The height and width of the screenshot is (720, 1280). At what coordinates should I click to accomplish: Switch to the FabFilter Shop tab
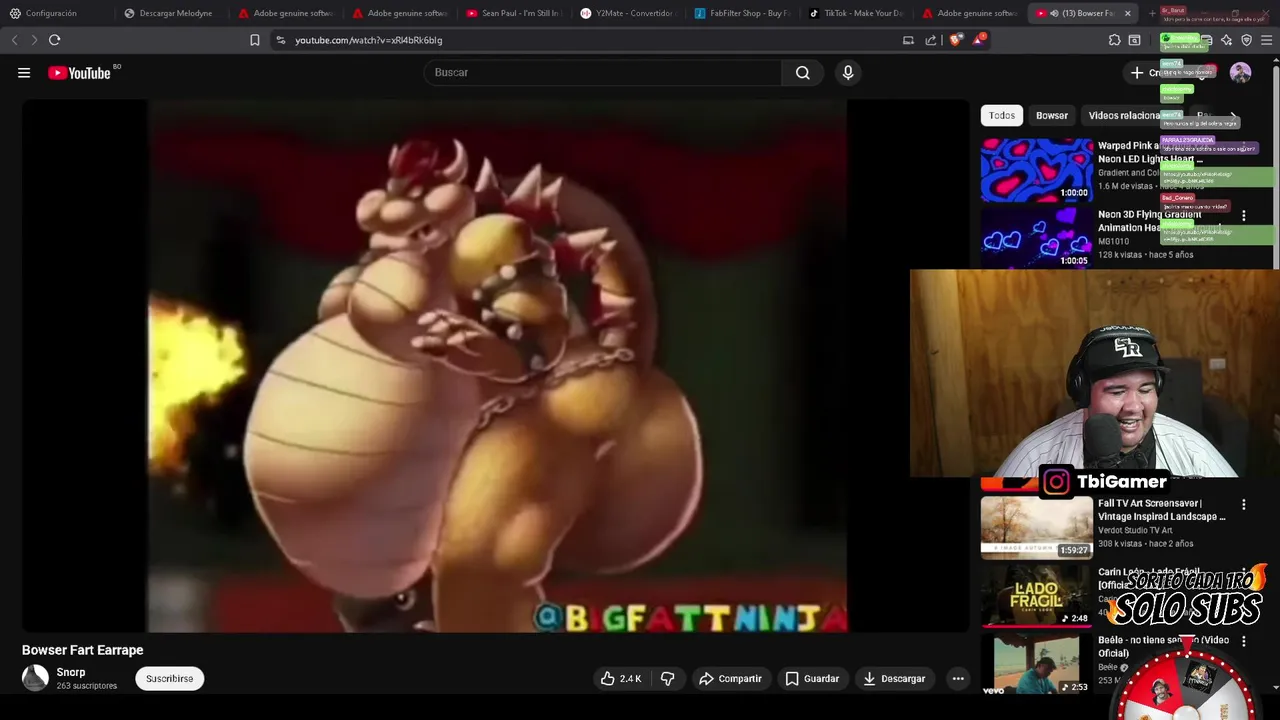tap(742, 13)
